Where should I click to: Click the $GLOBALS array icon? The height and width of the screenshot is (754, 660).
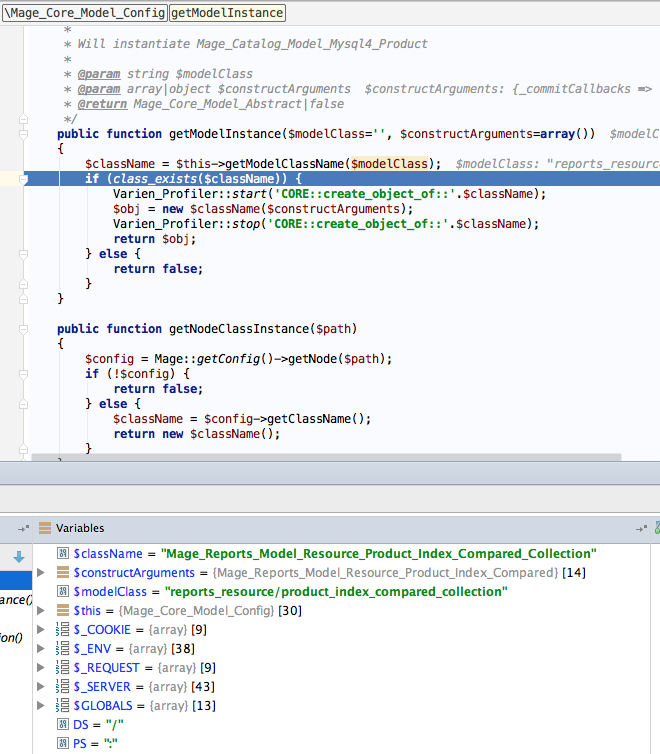[x=62, y=705]
